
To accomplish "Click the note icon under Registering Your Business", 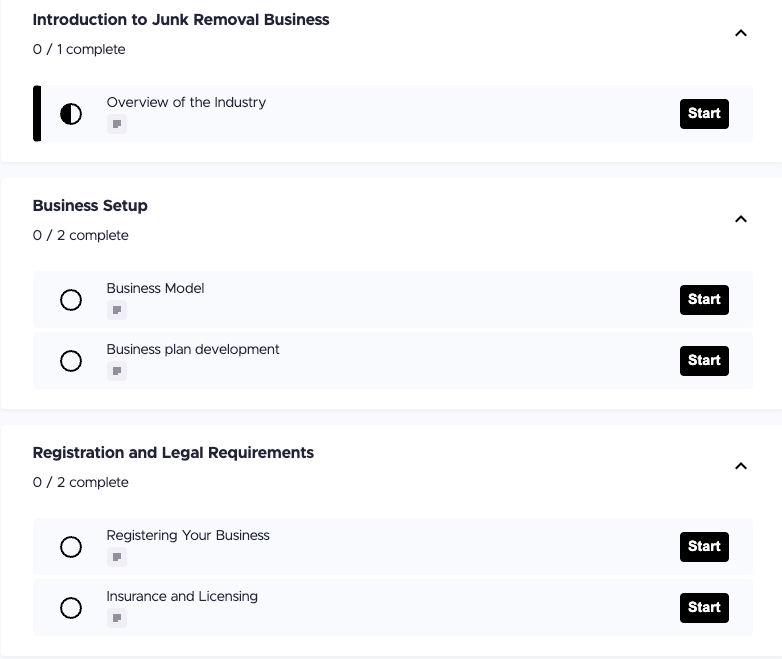I will [x=117, y=558].
